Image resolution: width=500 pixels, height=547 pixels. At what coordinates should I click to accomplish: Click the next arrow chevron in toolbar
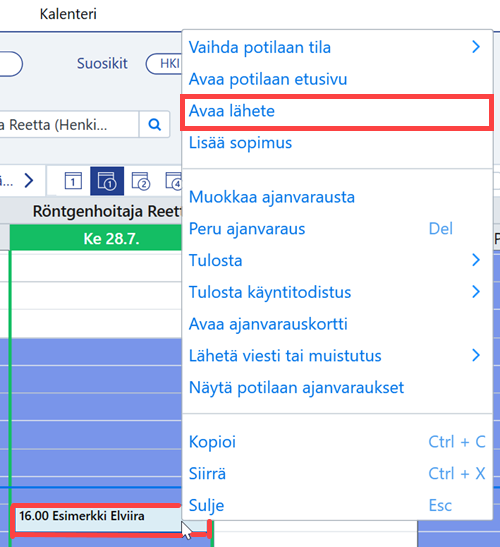(x=29, y=180)
